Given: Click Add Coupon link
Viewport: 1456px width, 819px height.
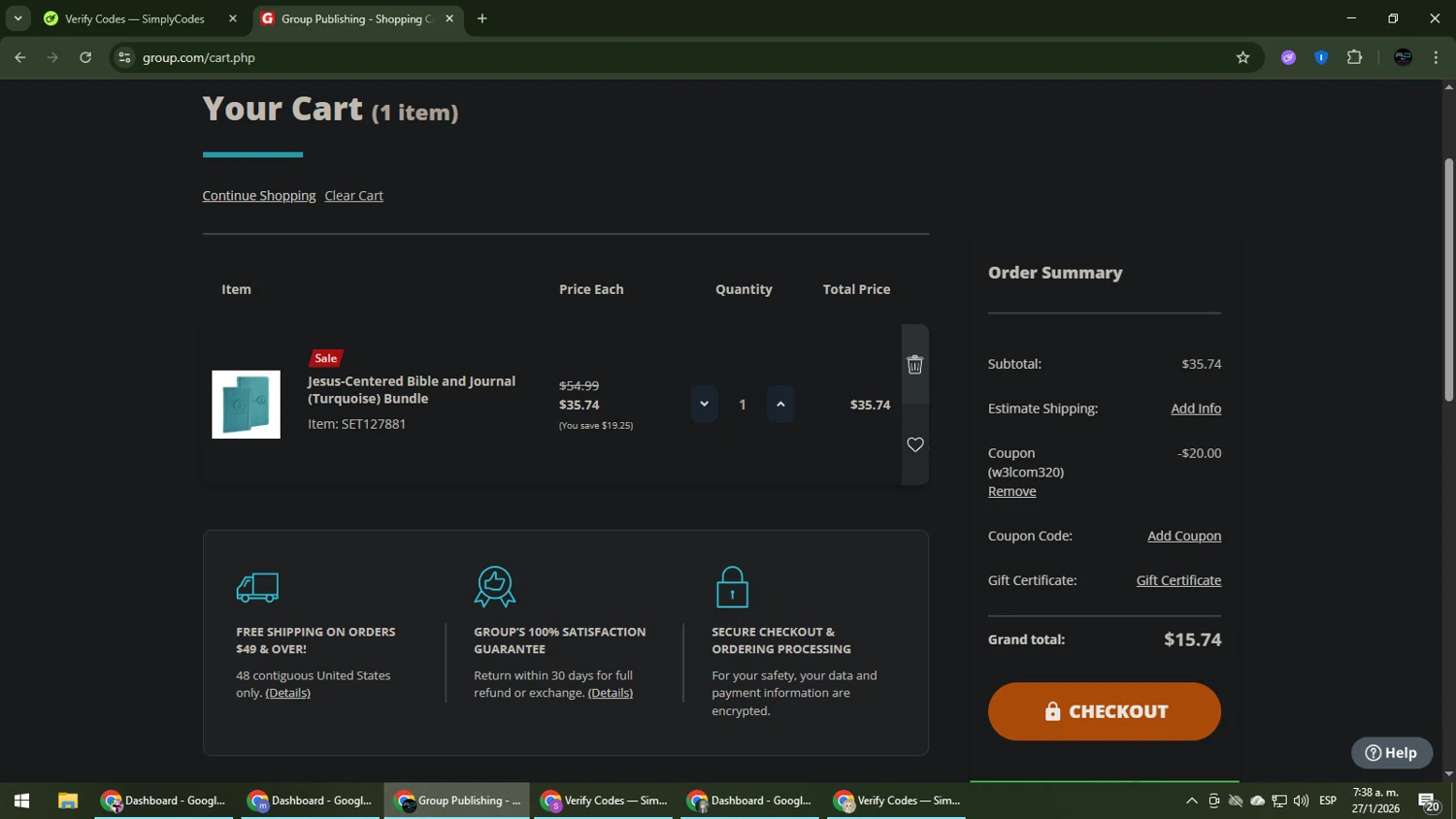Looking at the screenshot, I should 1184,536.
